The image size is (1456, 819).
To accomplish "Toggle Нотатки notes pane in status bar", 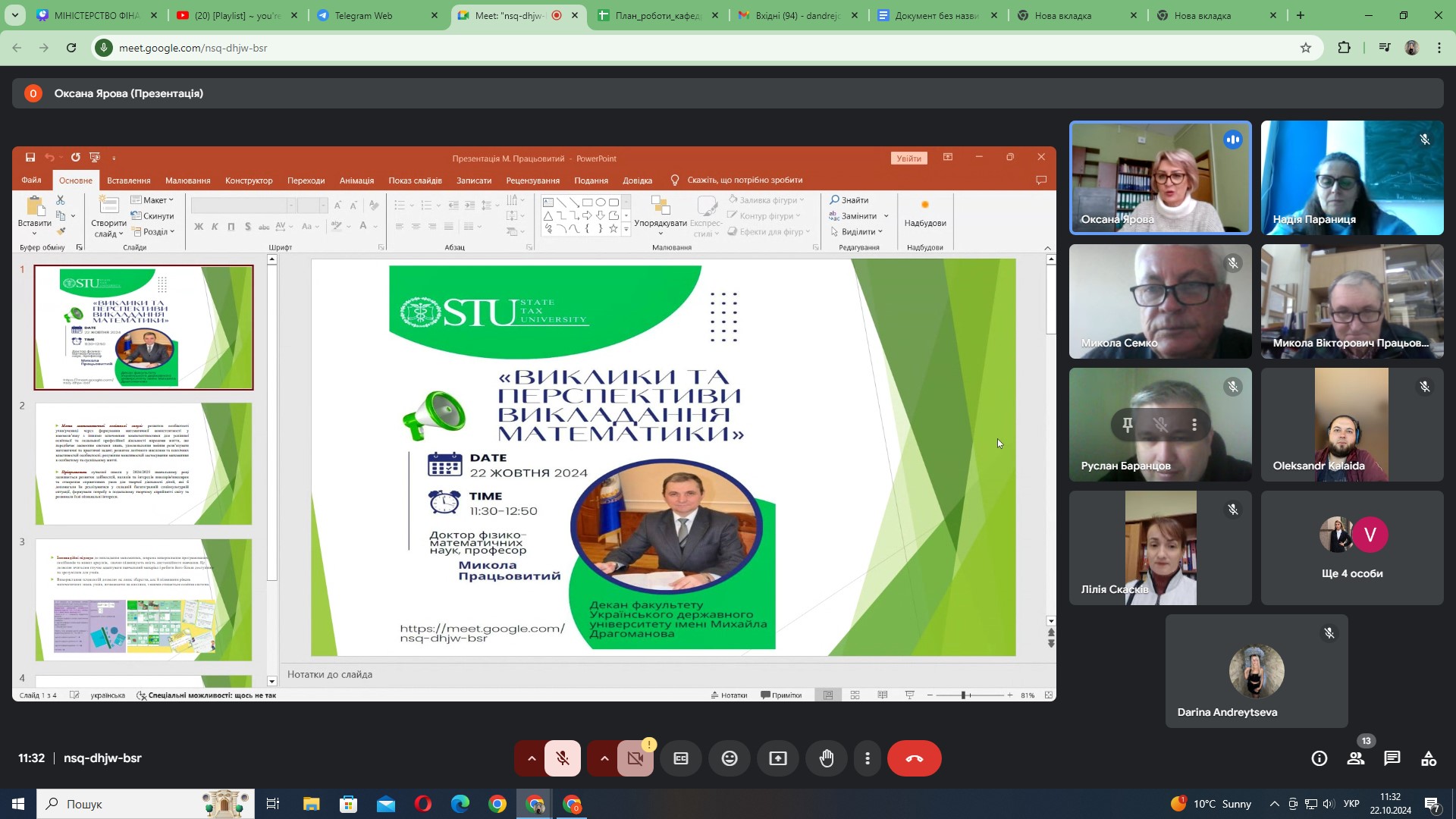I will click(x=729, y=695).
